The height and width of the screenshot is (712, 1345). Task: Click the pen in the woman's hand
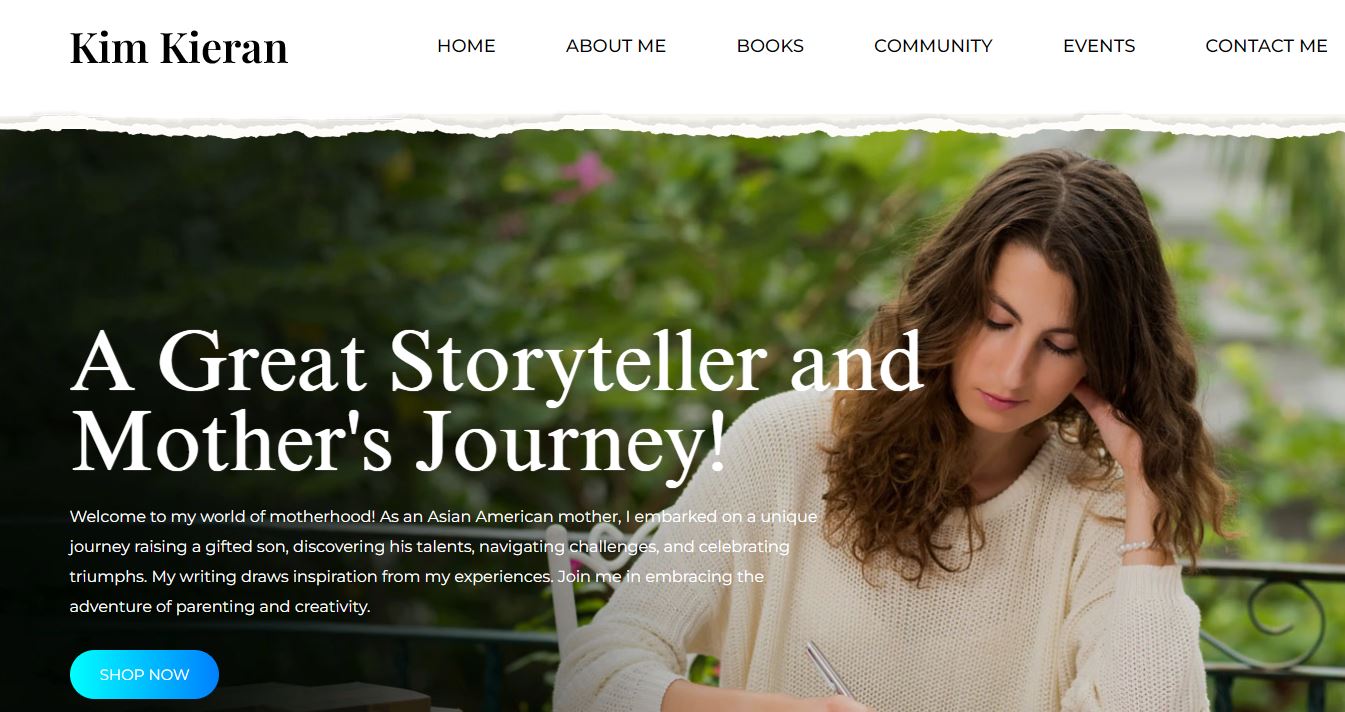click(830, 668)
